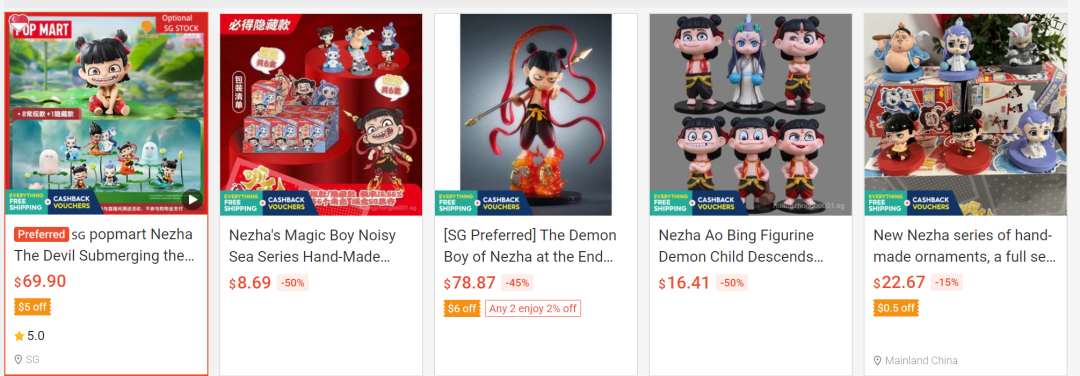Click the $6 off voucher tag

point(462,309)
